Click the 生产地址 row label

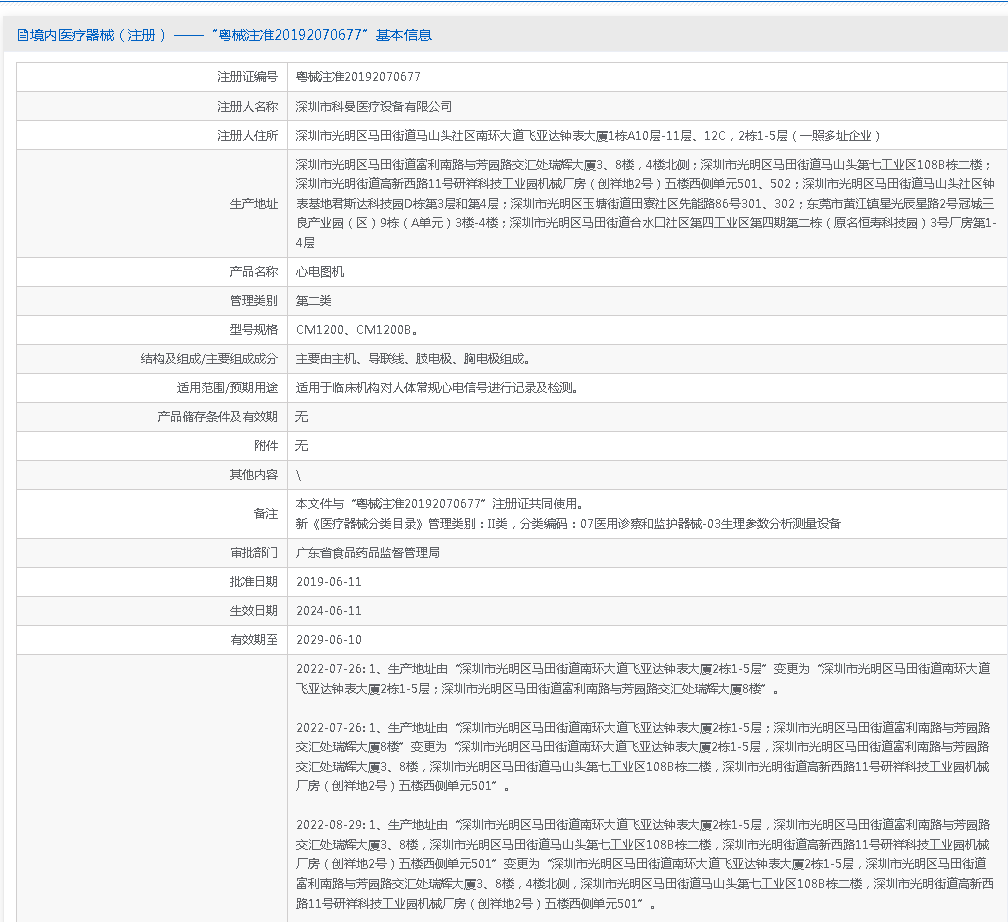(x=253, y=204)
